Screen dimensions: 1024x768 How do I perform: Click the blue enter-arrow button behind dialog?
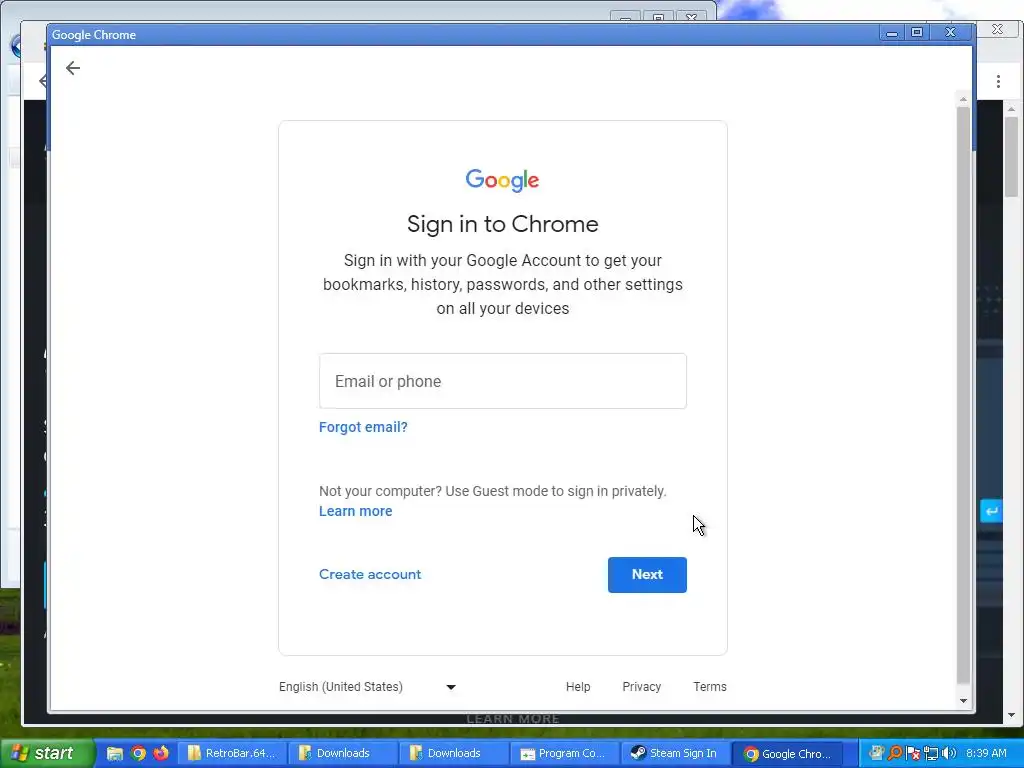click(x=991, y=511)
